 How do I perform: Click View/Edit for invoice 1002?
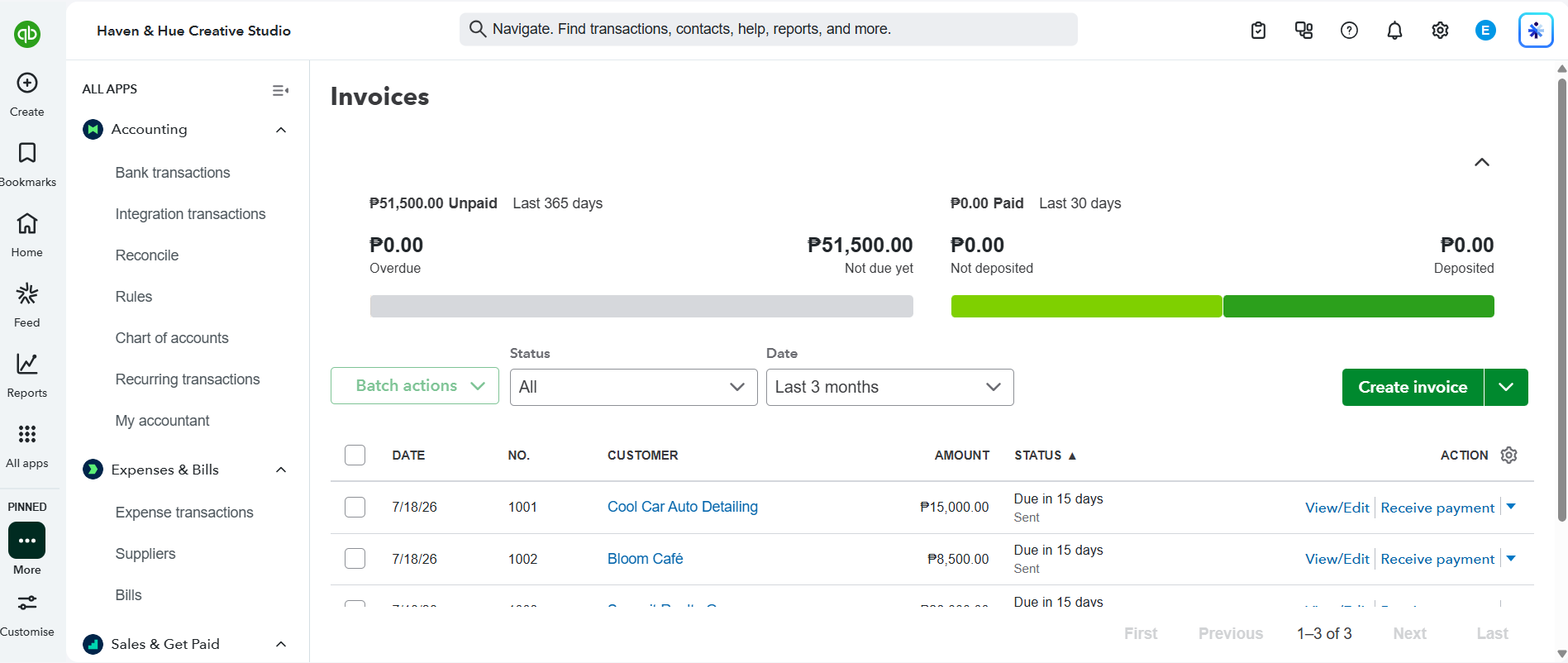1337,559
